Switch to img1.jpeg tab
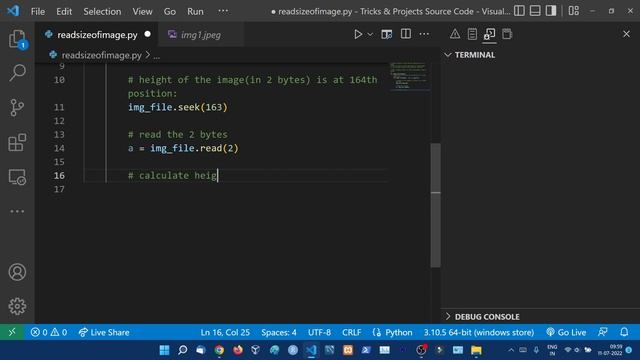Viewport: 640px width, 360px height. [x=200, y=35]
